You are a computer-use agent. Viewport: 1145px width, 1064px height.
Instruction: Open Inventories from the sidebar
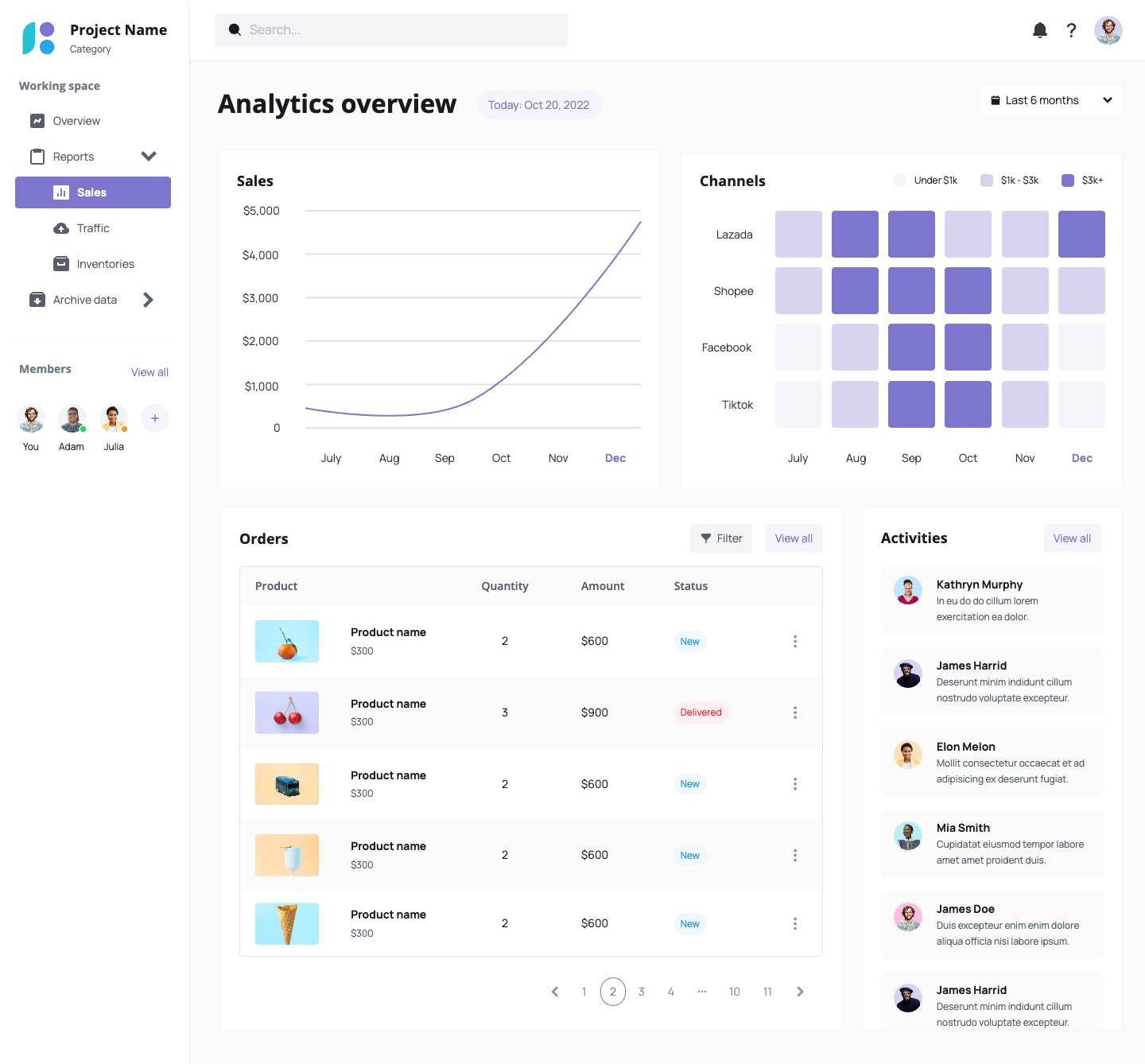pos(105,264)
